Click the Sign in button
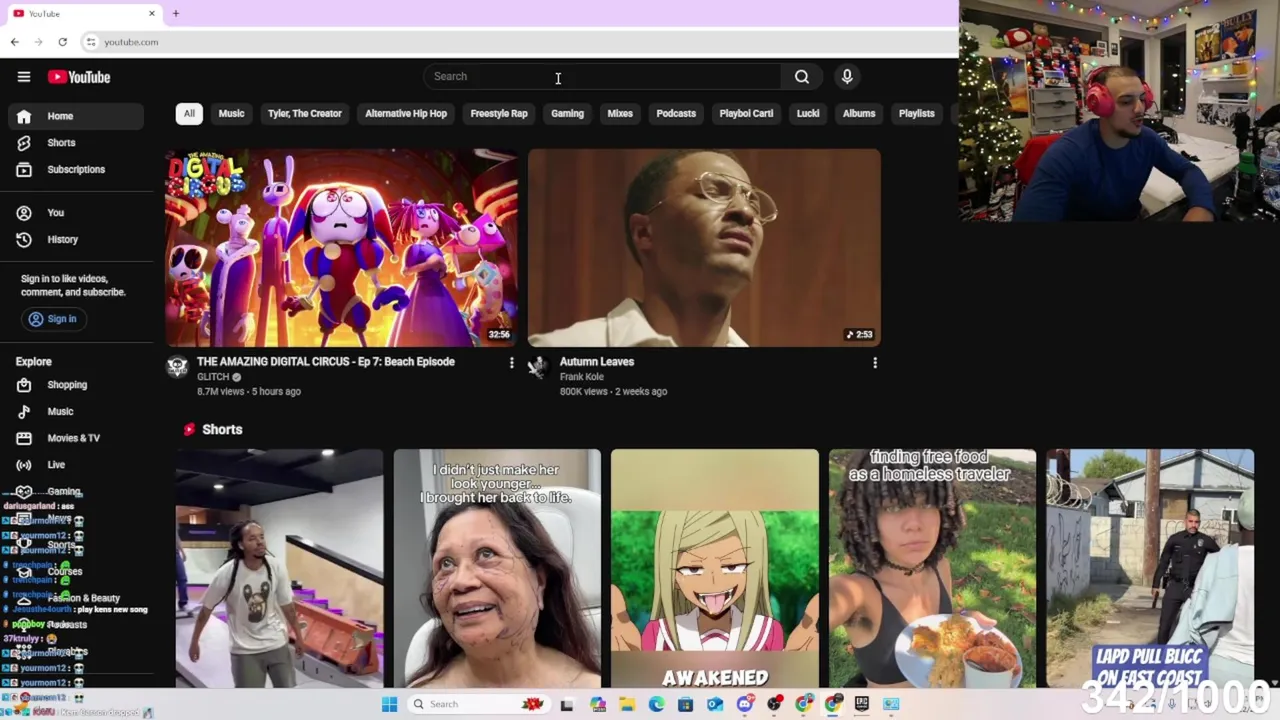Screen dimensions: 1280x720 tap(53, 319)
